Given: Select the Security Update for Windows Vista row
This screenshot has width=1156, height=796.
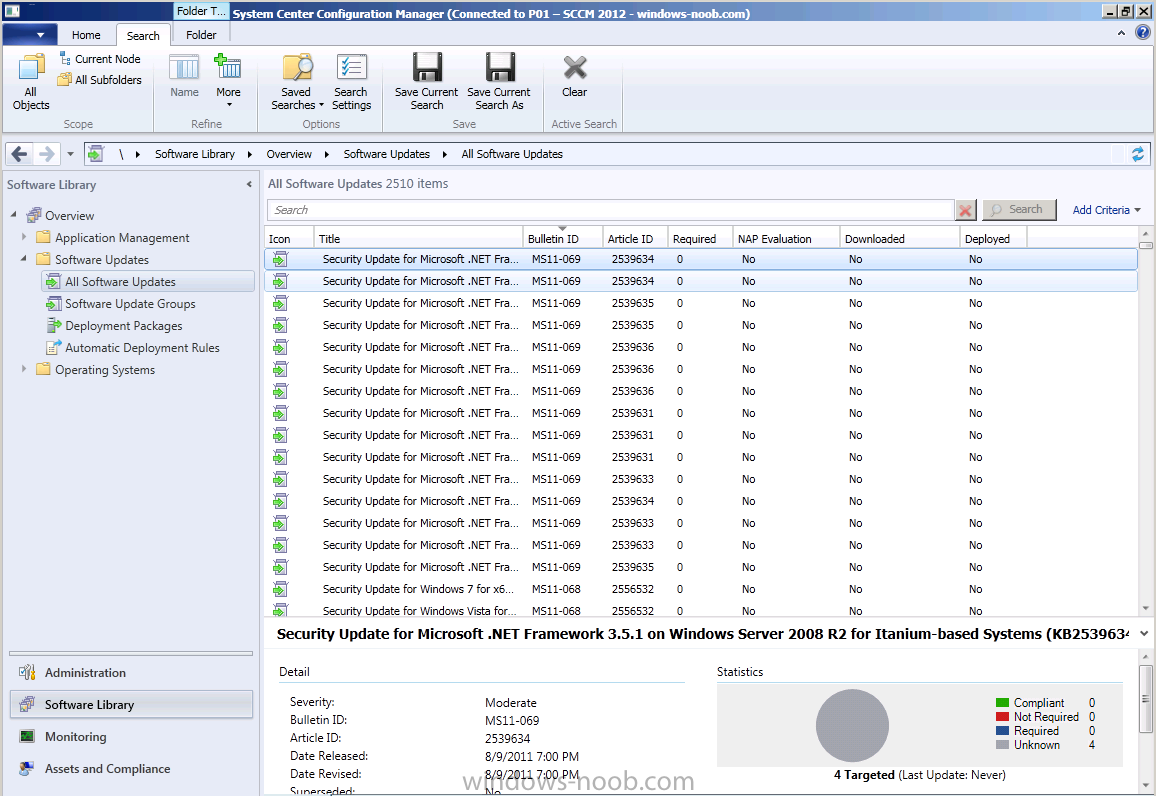Looking at the screenshot, I should click(x=700, y=610).
